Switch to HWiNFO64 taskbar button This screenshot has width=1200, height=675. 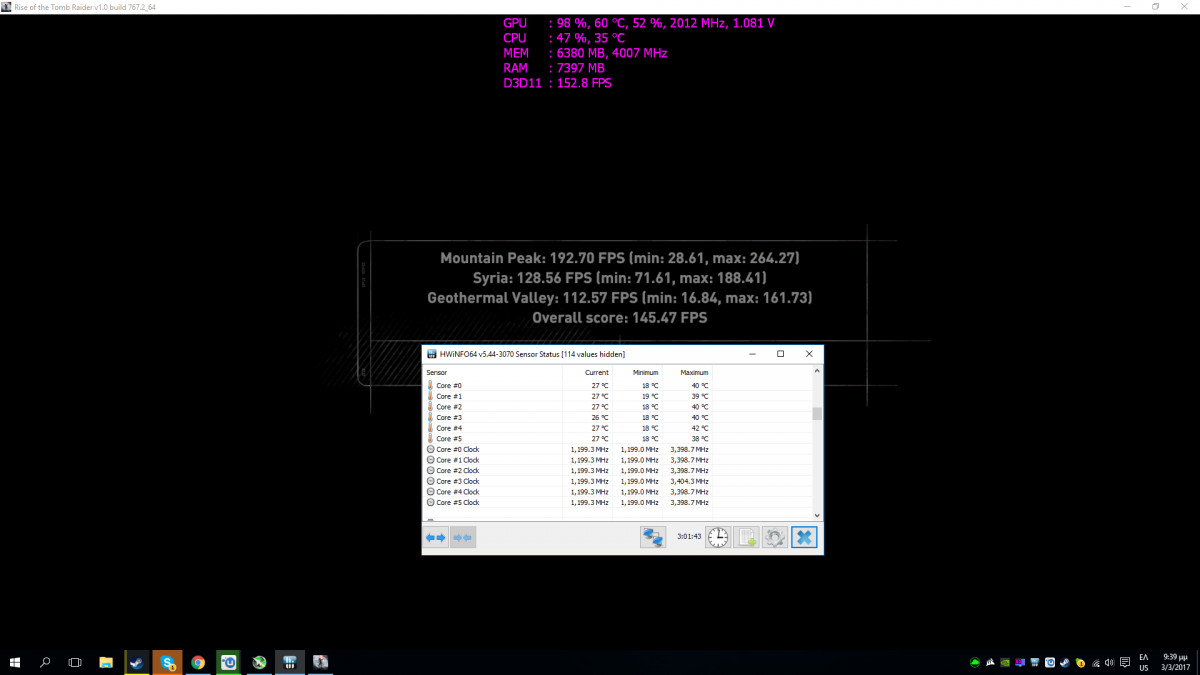pos(289,662)
